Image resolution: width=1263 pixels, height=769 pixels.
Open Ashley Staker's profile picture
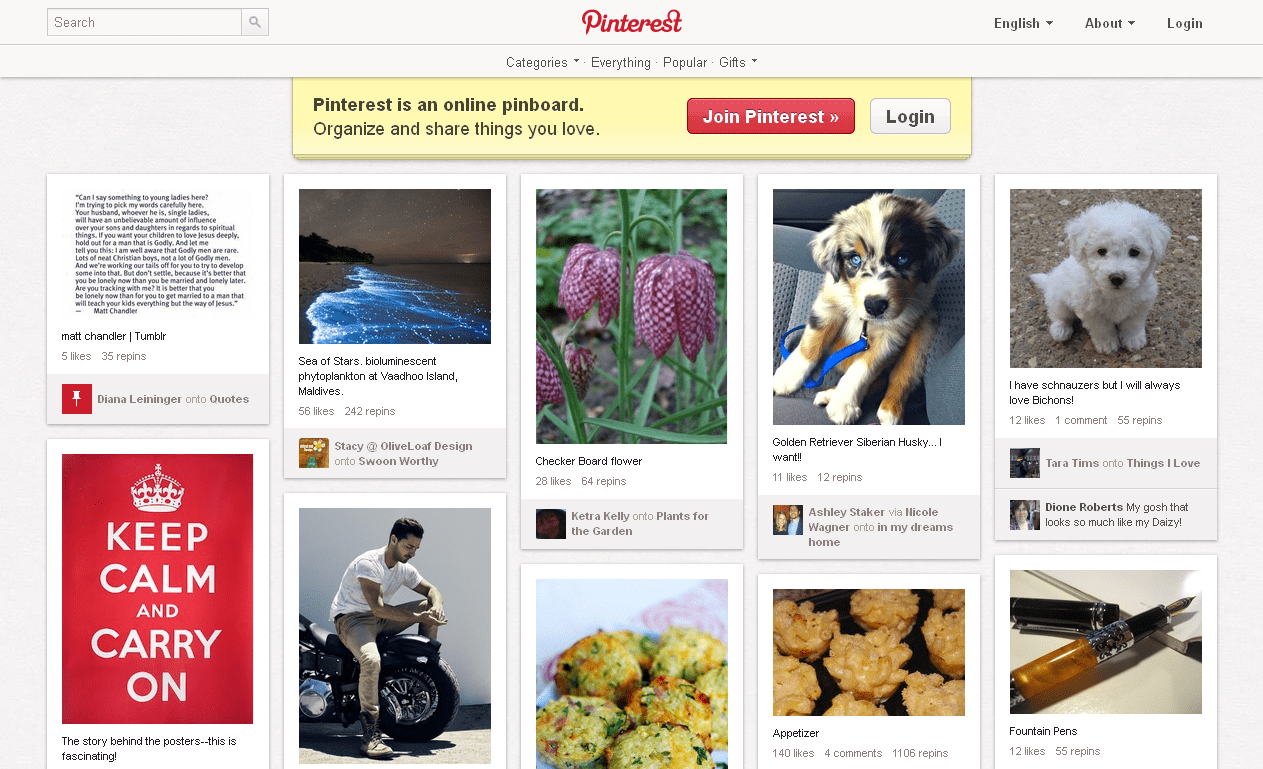[x=788, y=520]
